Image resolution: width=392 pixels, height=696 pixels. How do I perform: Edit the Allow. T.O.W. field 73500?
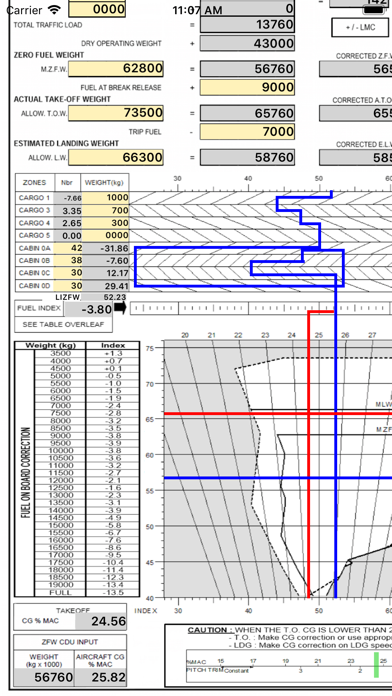tap(116, 113)
